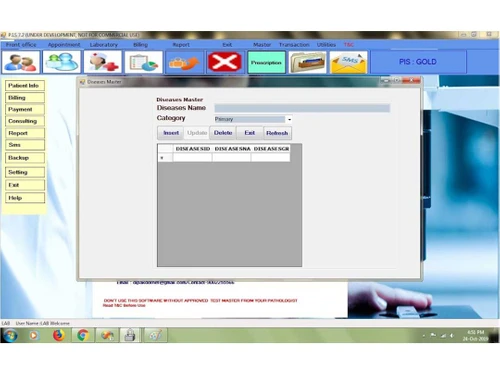Open Chrome from the taskbar
The height and width of the screenshot is (375, 500).
point(83,335)
